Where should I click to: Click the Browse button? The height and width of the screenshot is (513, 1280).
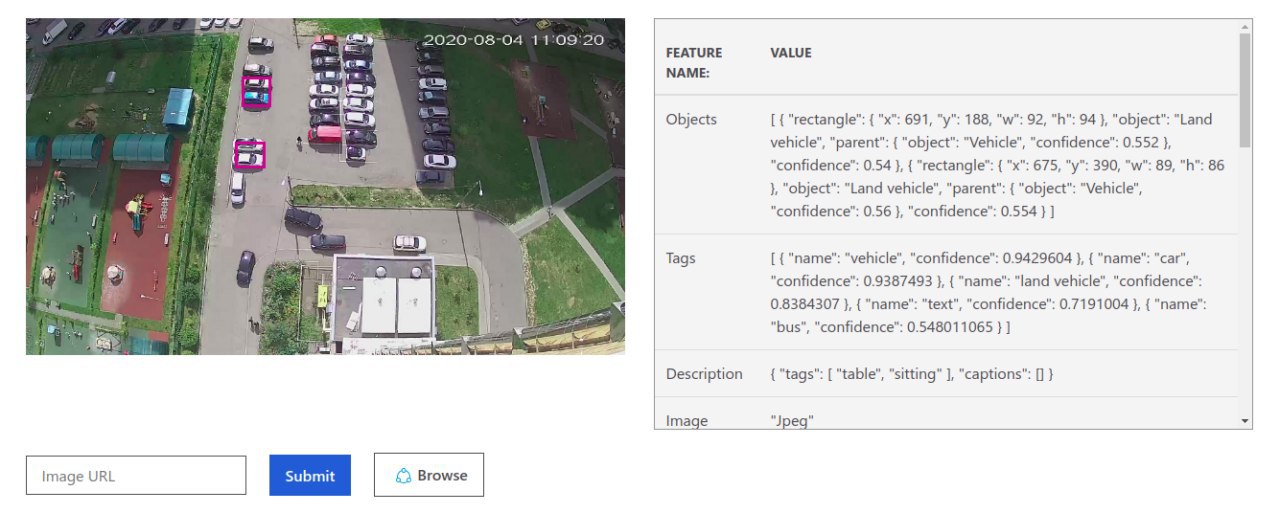click(x=429, y=475)
